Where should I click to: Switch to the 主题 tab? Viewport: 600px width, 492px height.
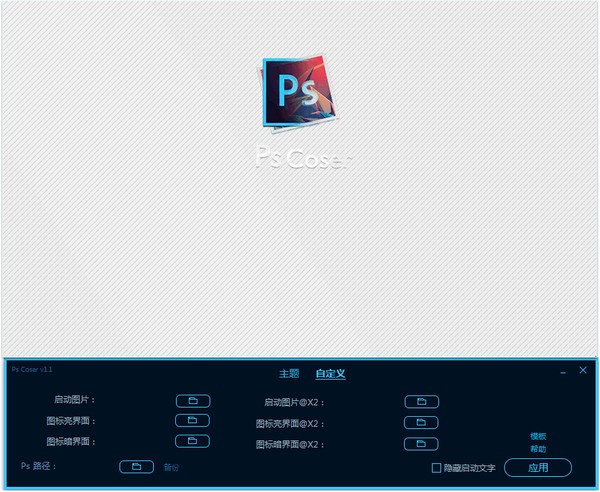pos(289,373)
